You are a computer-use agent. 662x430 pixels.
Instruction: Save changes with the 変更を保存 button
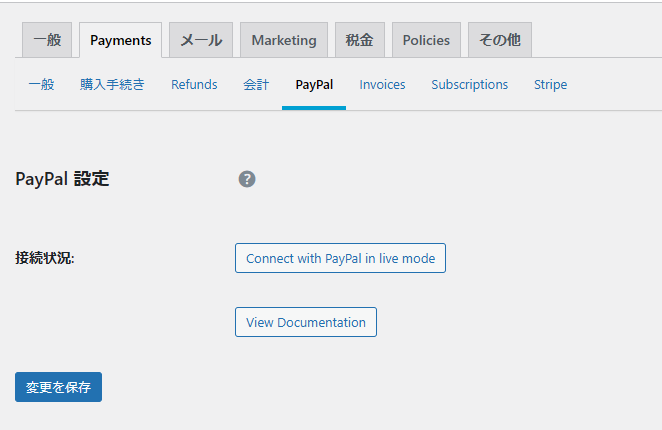click(58, 387)
